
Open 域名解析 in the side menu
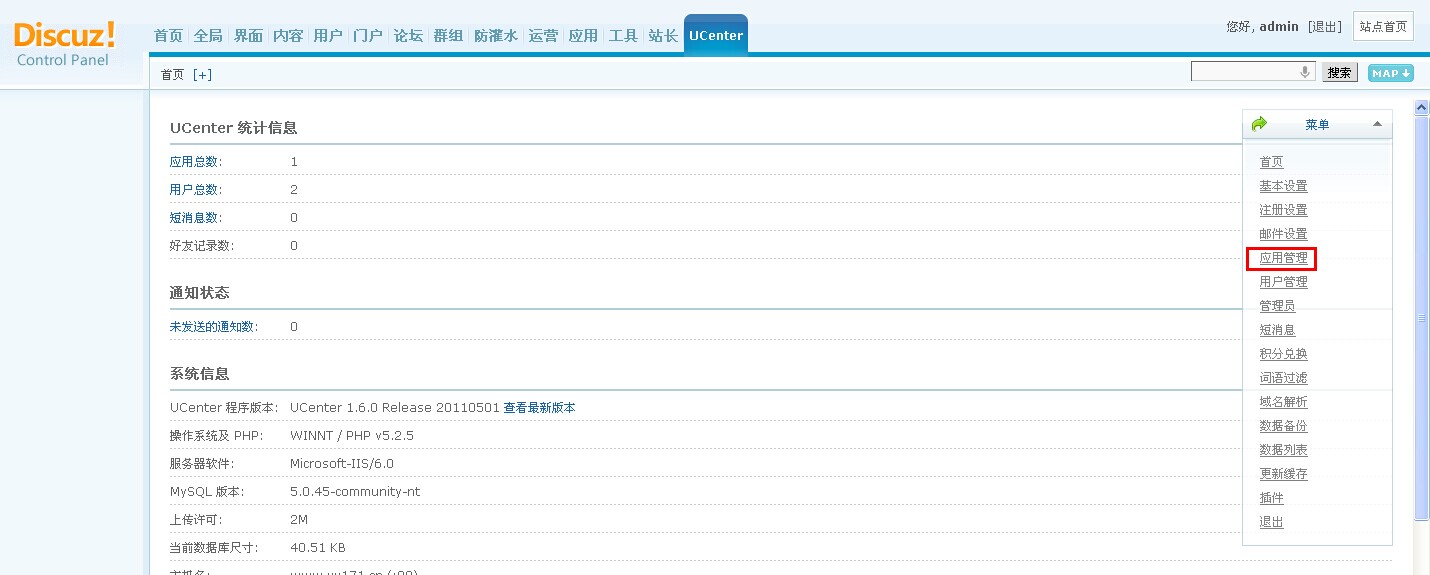(x=1283, y=402)
